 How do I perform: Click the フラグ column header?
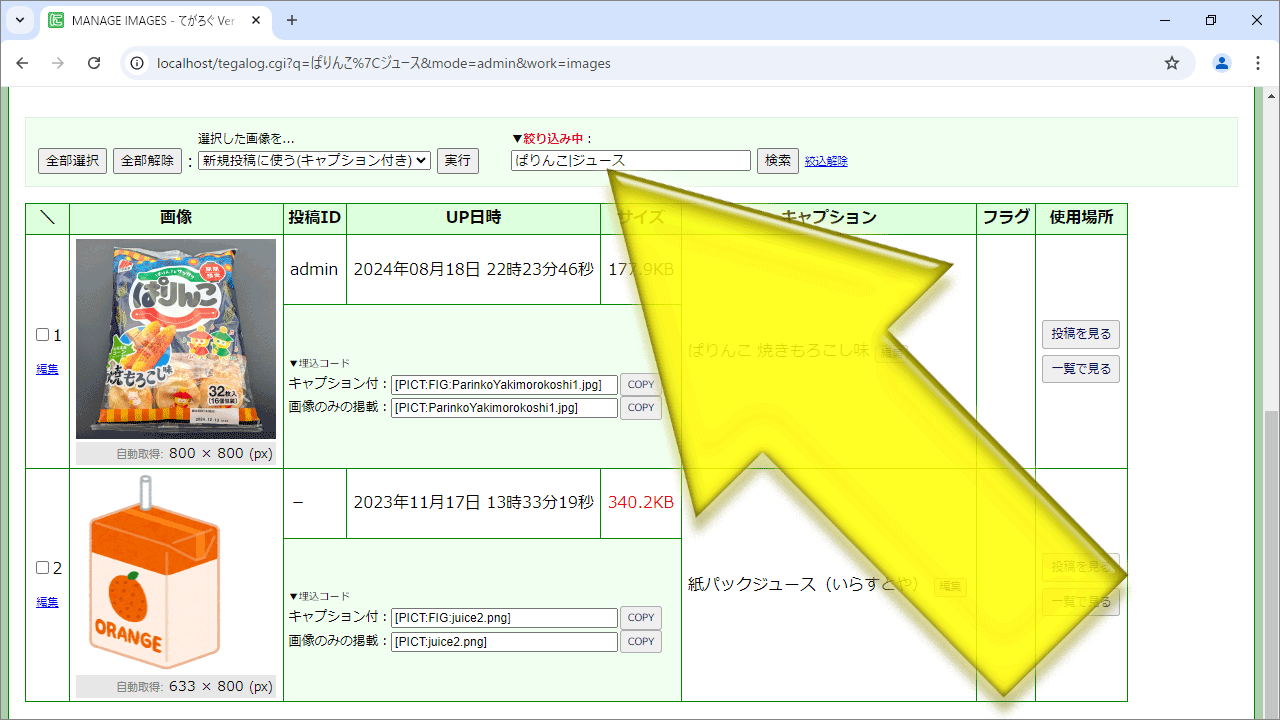click(1006, 218)
